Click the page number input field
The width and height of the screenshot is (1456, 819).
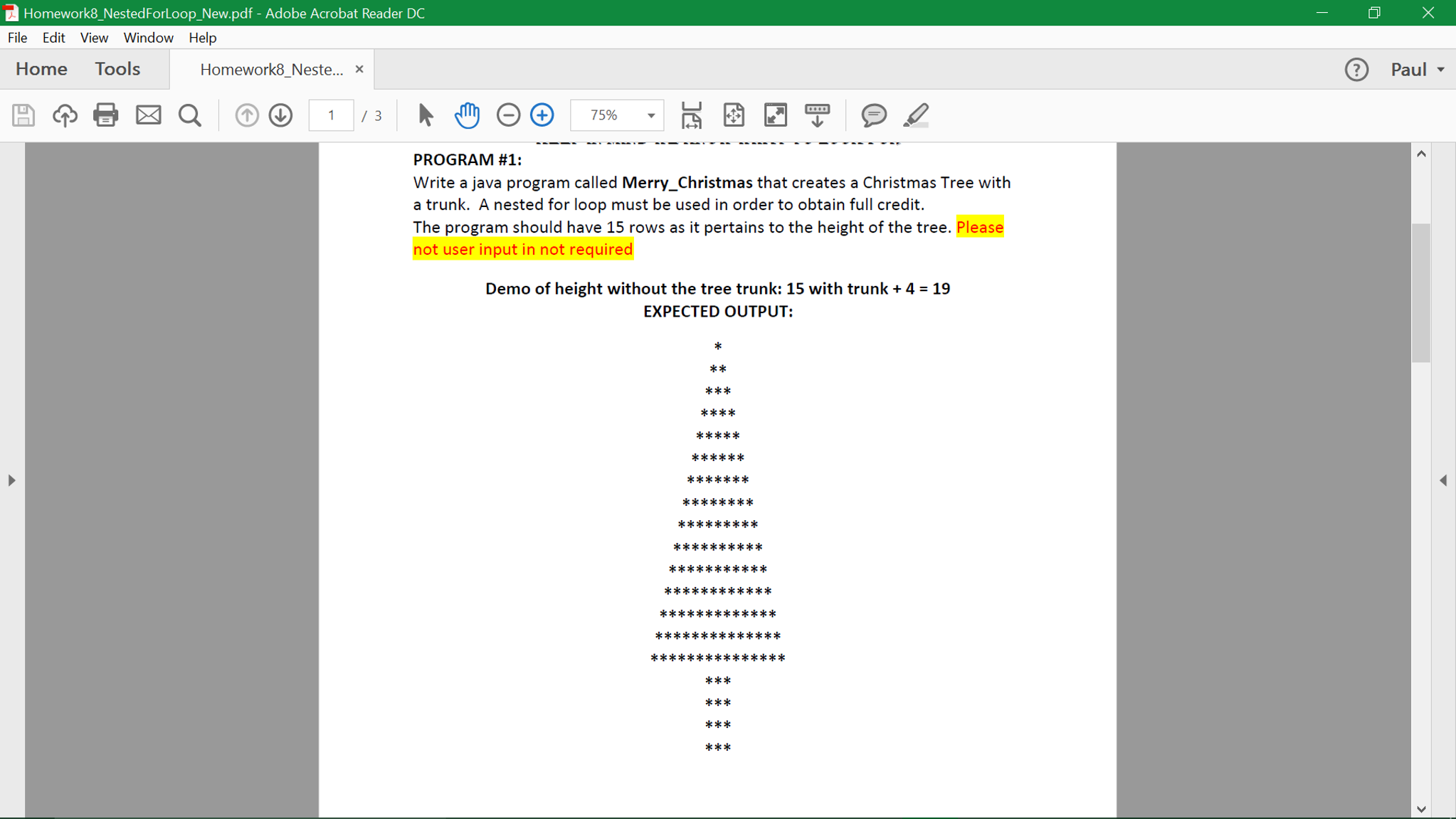pos(331,115)
